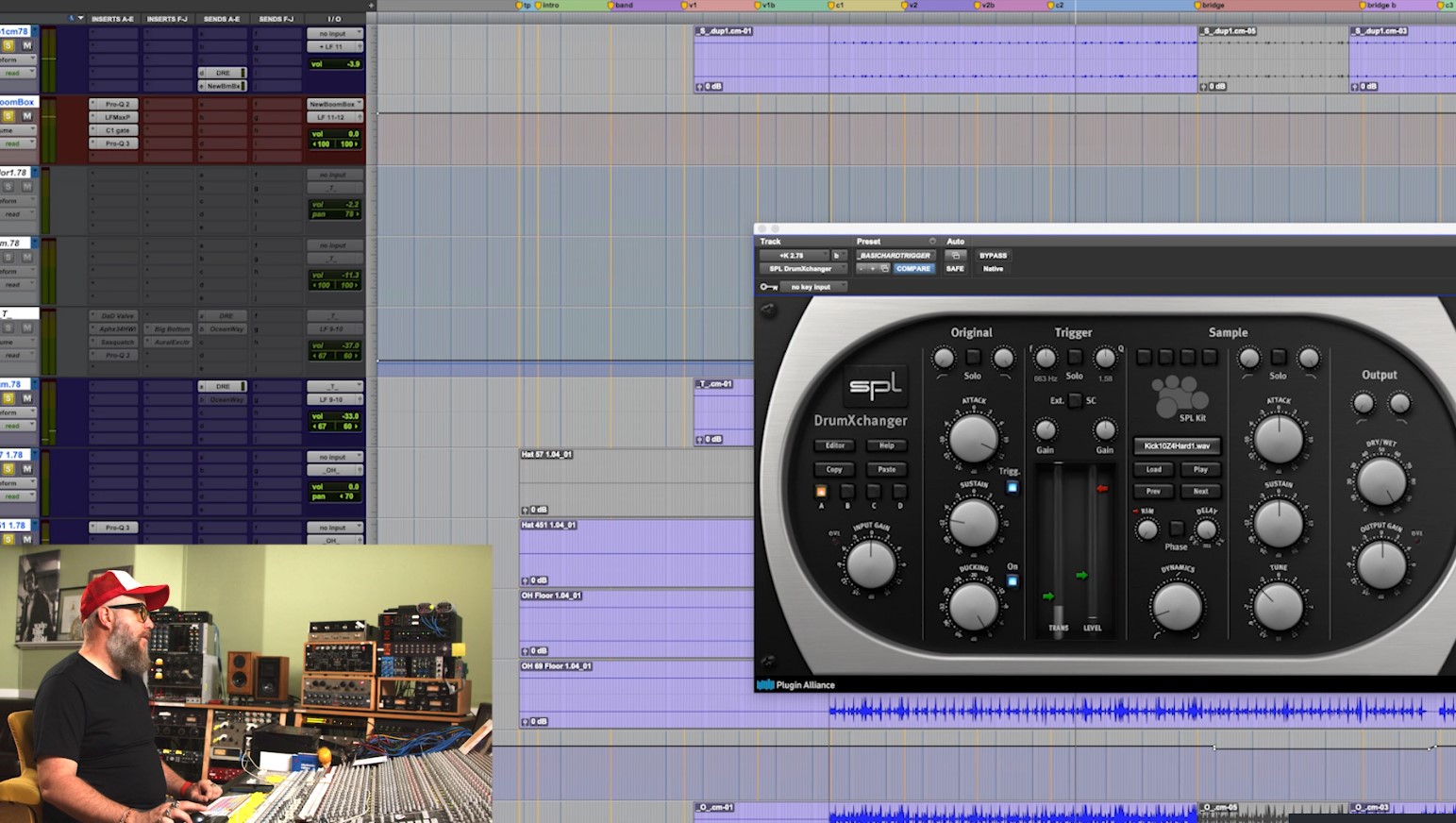Toggle the Phase invert button
1456x823 pixels.
click(x=1176, y=529)
